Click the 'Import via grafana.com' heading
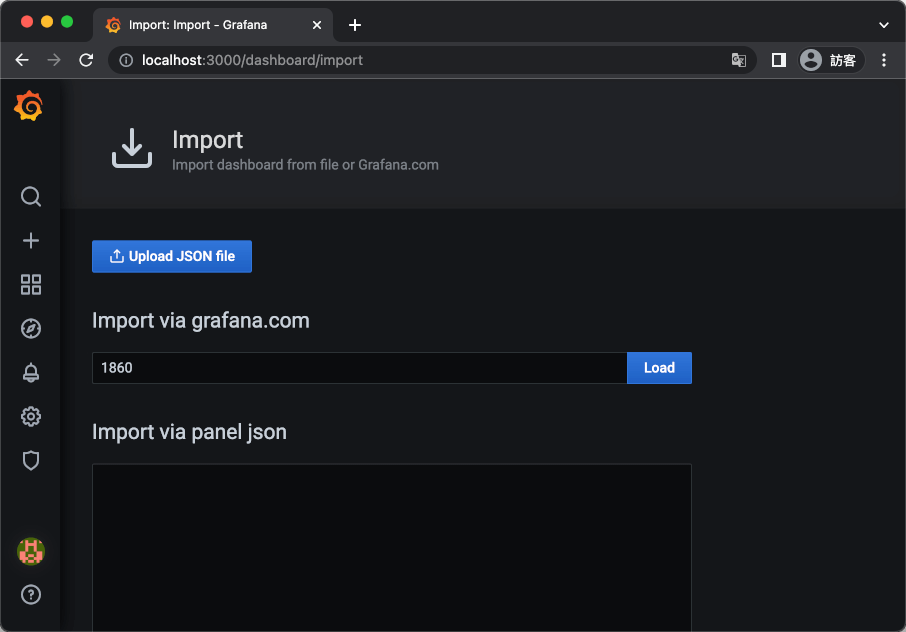The image size is (906, 632). [x=200, y=321]
